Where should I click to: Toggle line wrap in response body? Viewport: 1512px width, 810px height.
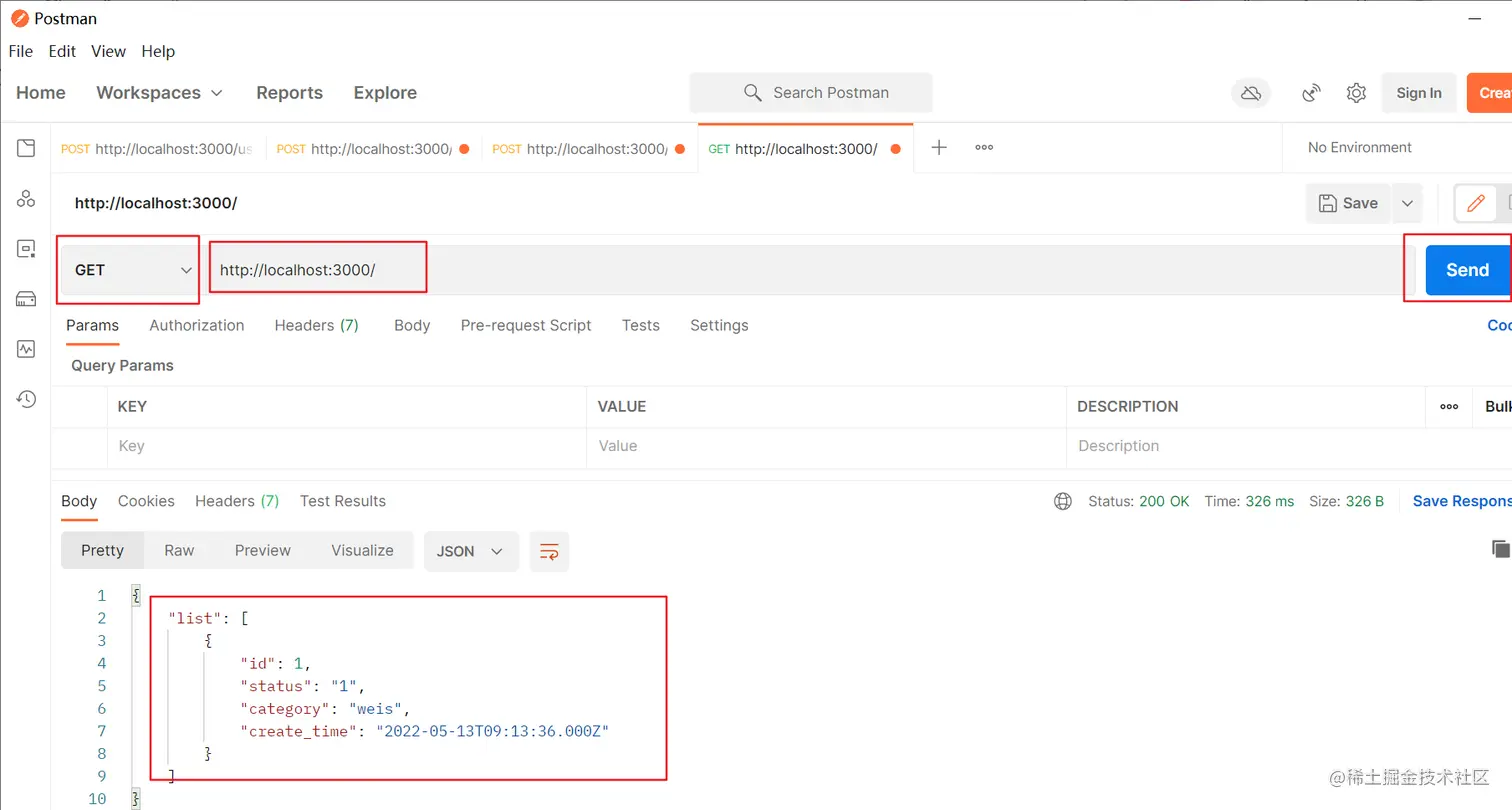pyautogui.click(x=549, y=551)
